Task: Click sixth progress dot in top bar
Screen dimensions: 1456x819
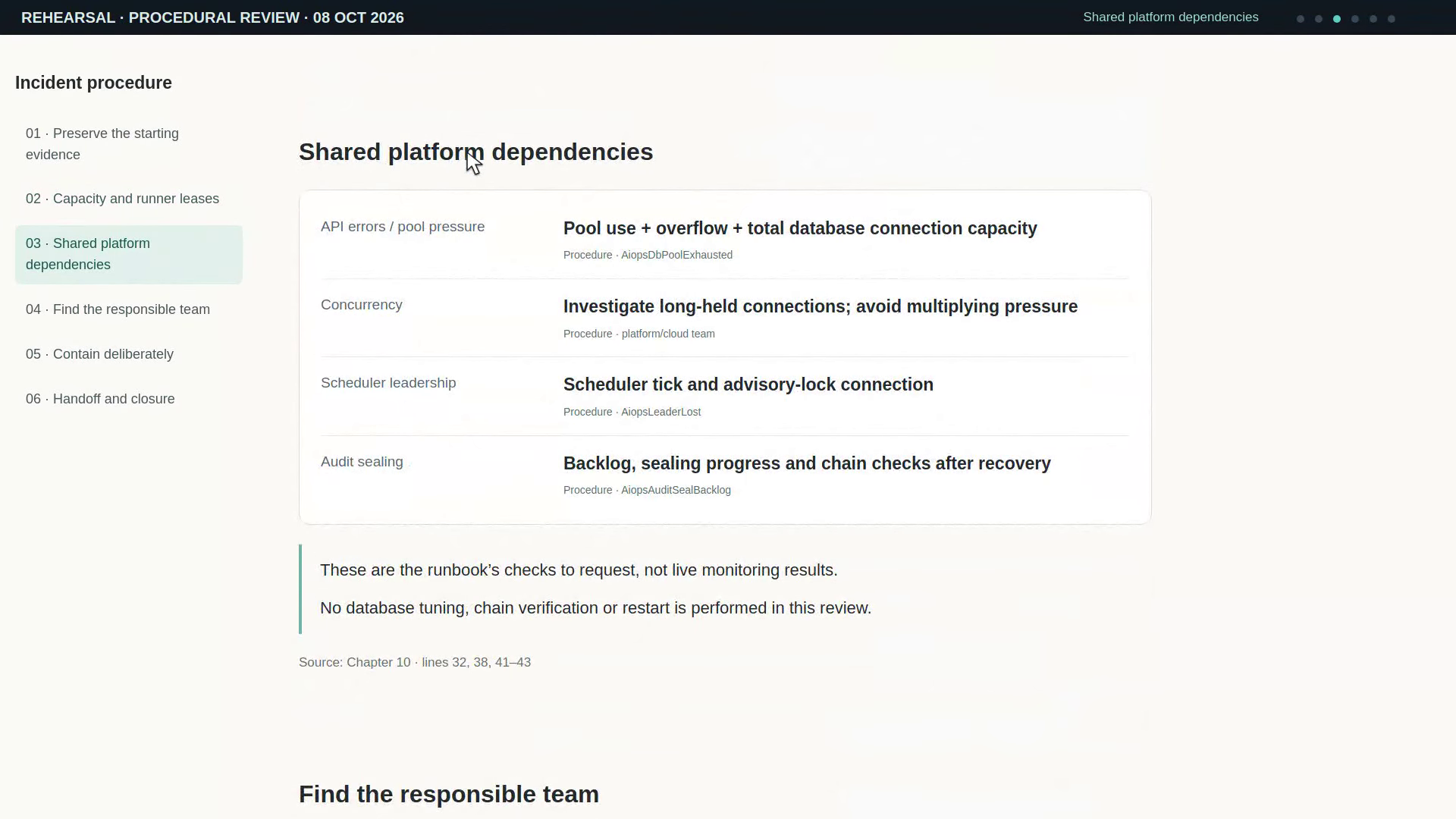Action: [x=1392, y=19]
